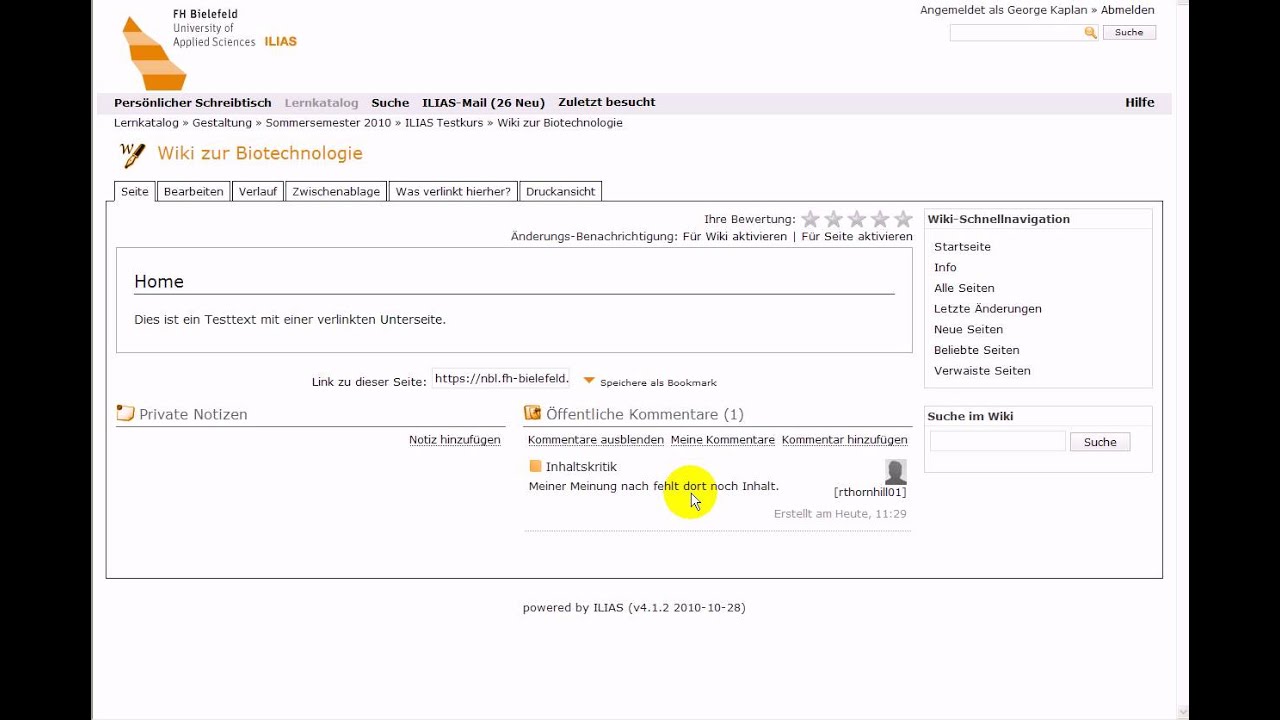This screenshot has height=720, width=1280.
Task: Go to Gestaltung breadcrumb
Action: [222, 123]
